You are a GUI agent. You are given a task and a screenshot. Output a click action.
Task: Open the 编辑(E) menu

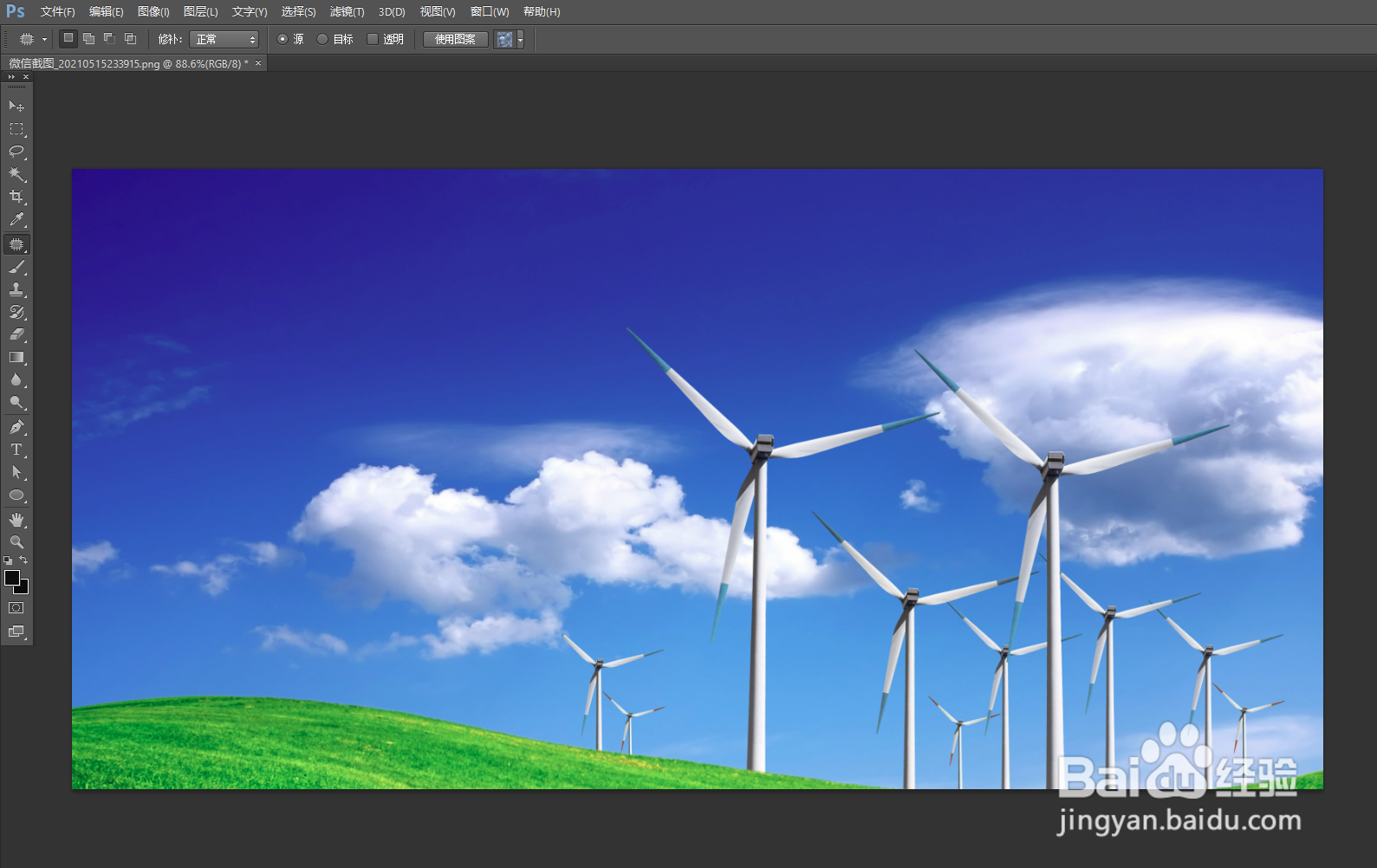click(x=106, y=12)
